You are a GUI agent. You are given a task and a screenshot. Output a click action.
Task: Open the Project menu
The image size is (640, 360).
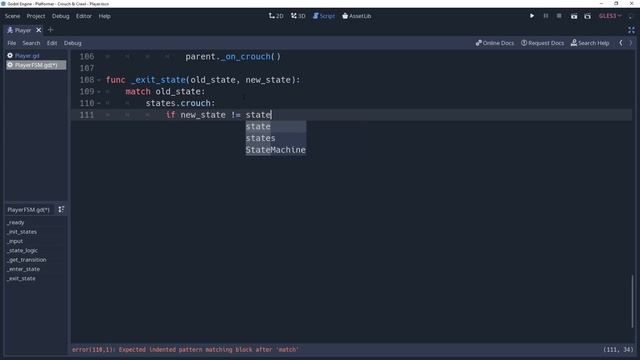coord(36,16)
